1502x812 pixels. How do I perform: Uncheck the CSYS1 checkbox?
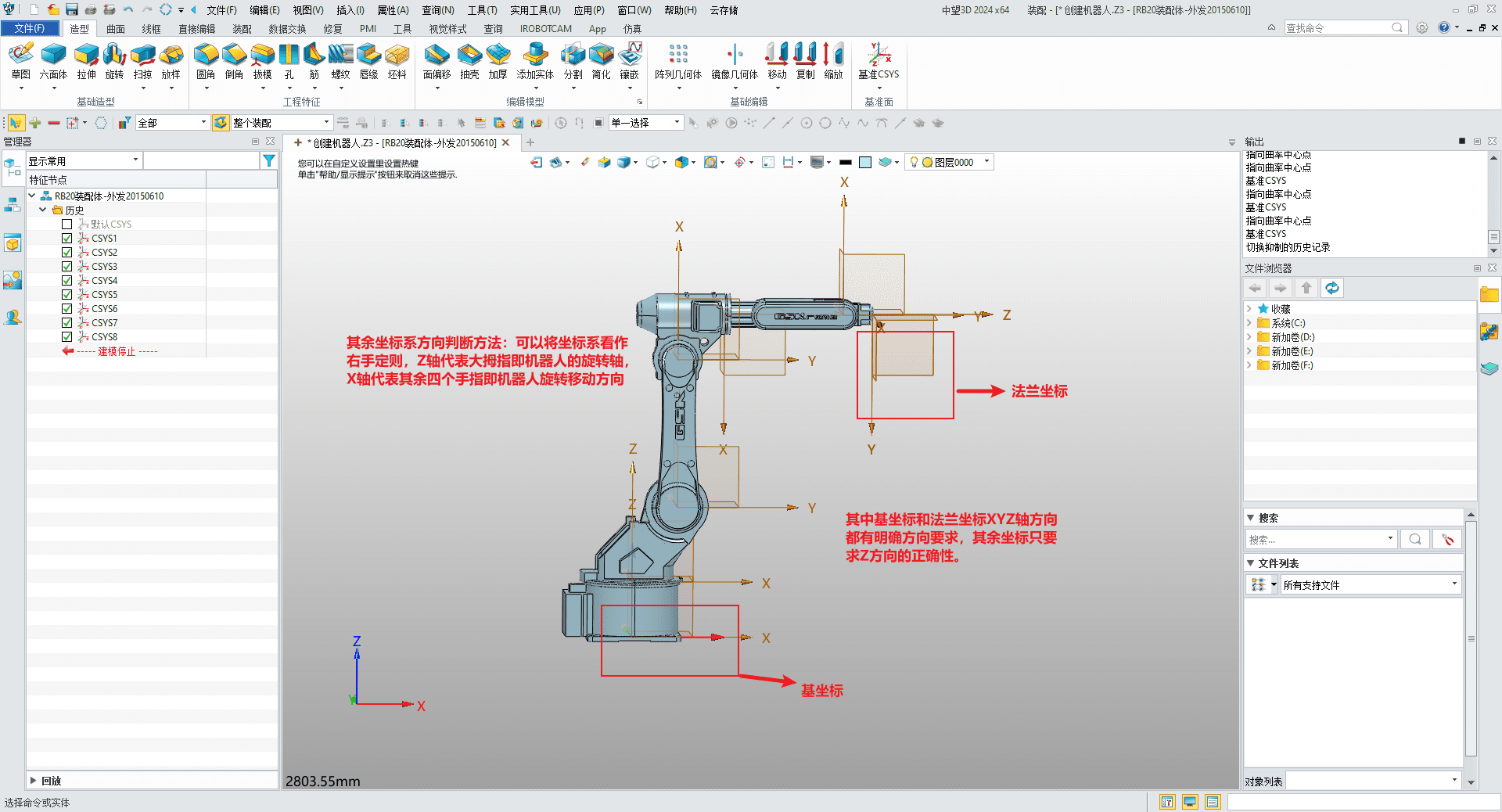click(67, 239)
